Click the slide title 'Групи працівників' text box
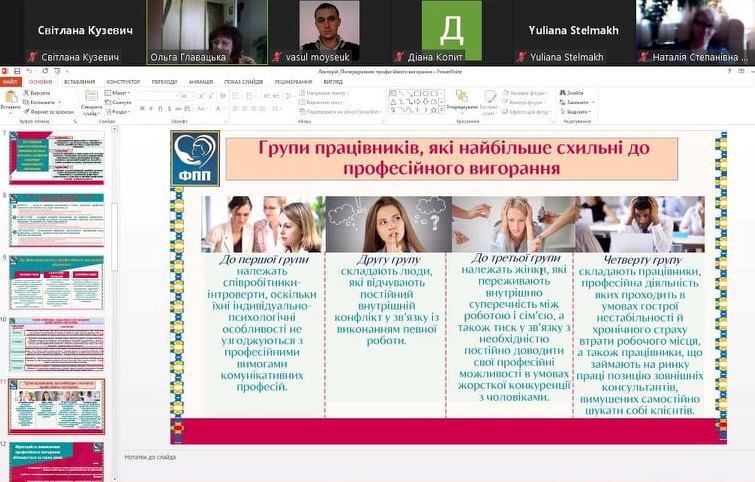The height and width of the screenshot is (482, 755). (452, 158)
